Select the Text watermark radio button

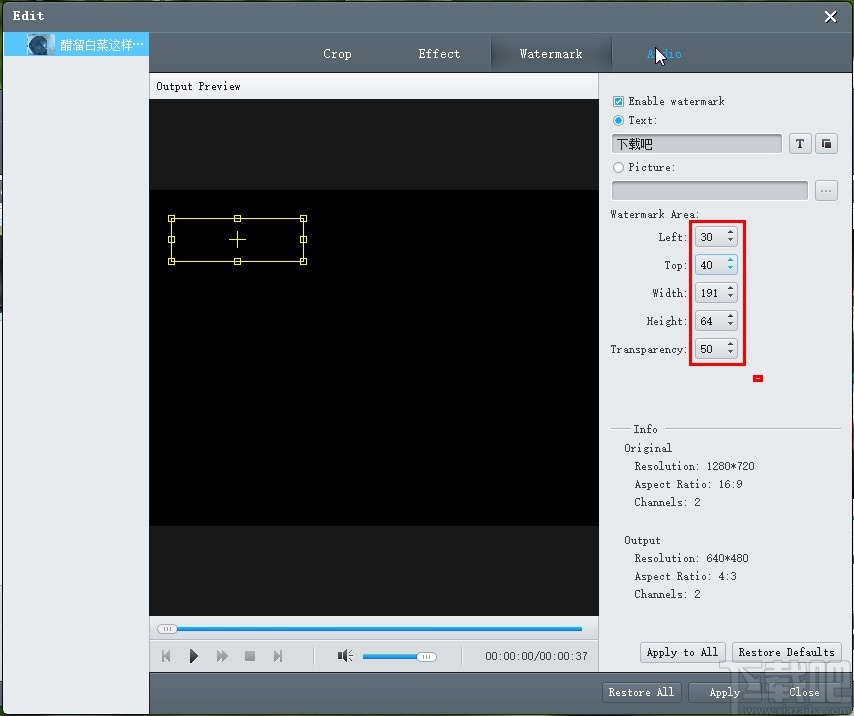pyautogui.click(x=618, y=121)
